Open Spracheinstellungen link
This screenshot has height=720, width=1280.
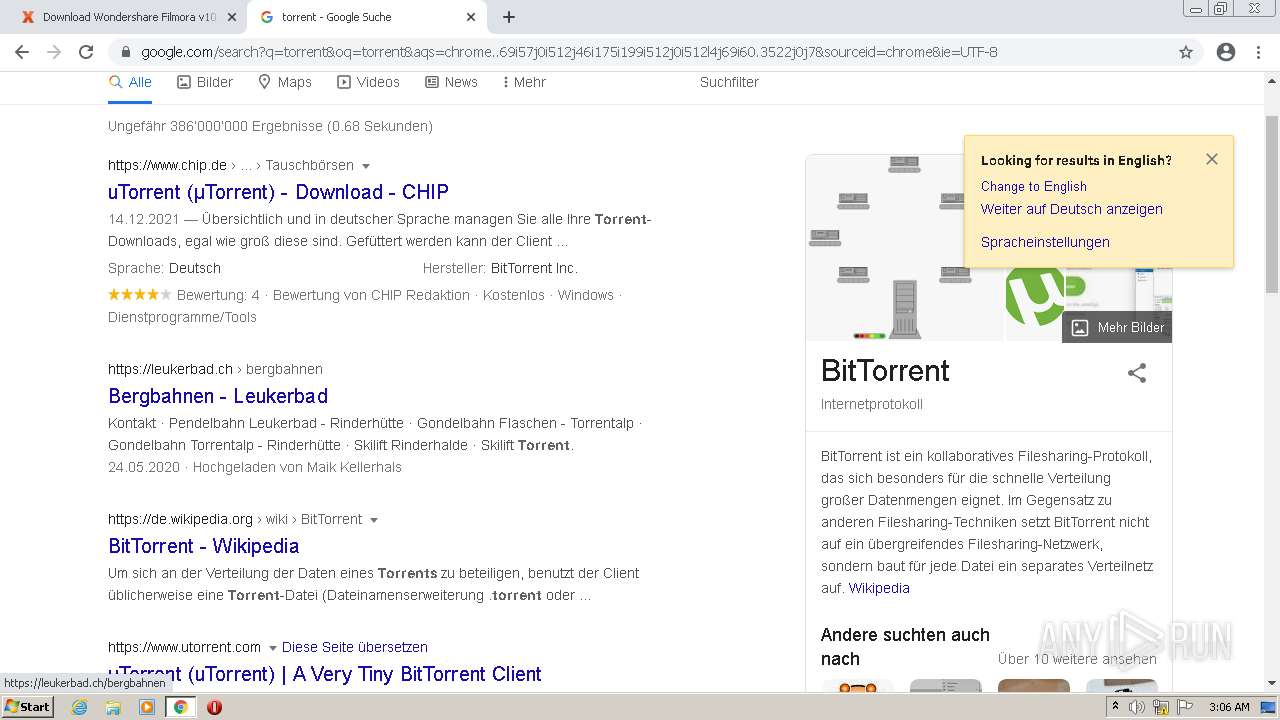pos(1045,242)
